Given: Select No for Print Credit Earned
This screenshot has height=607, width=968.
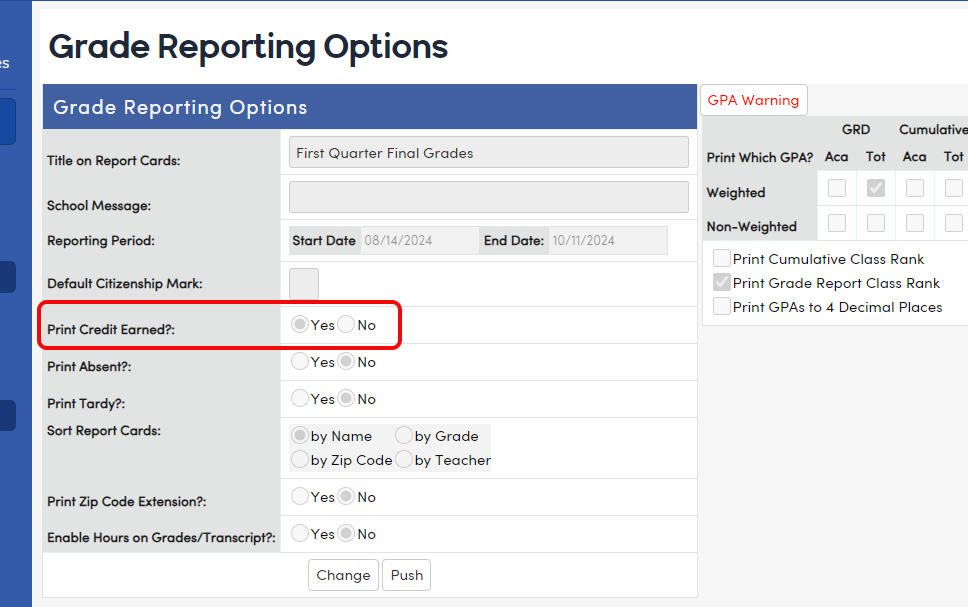Looking at the screenshot, I should pyautogui.click(x=346, y=324).
